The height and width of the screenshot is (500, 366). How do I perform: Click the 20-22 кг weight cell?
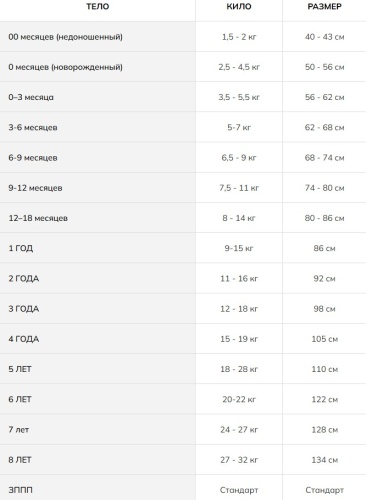click(239, 399)
